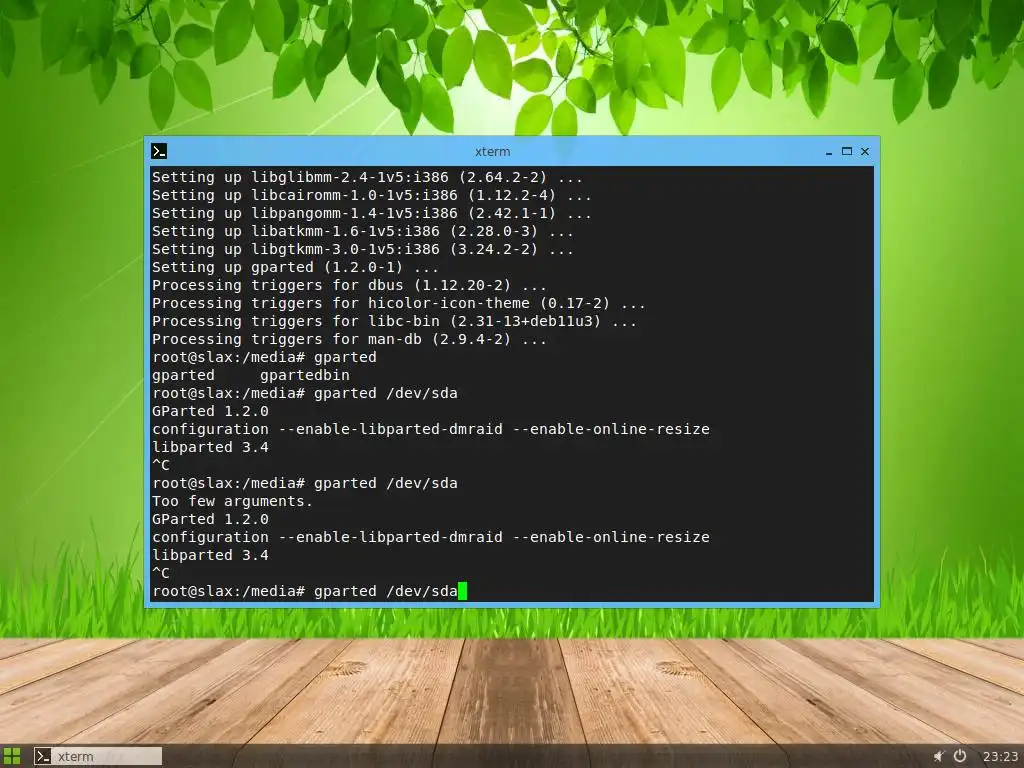This screenshot has width=1024, height=768.
Task: Click the terminal icon in taskbar
Action: point(43,756)
